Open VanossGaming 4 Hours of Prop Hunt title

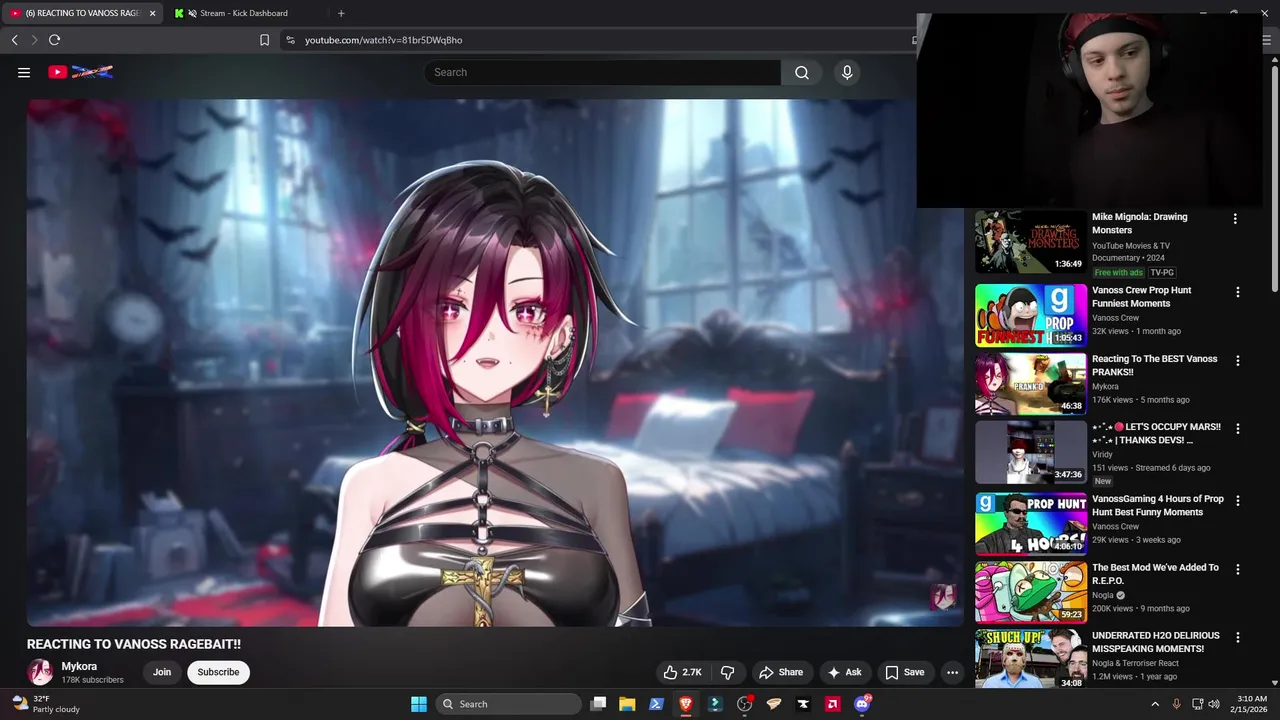tap(1158, 505)
